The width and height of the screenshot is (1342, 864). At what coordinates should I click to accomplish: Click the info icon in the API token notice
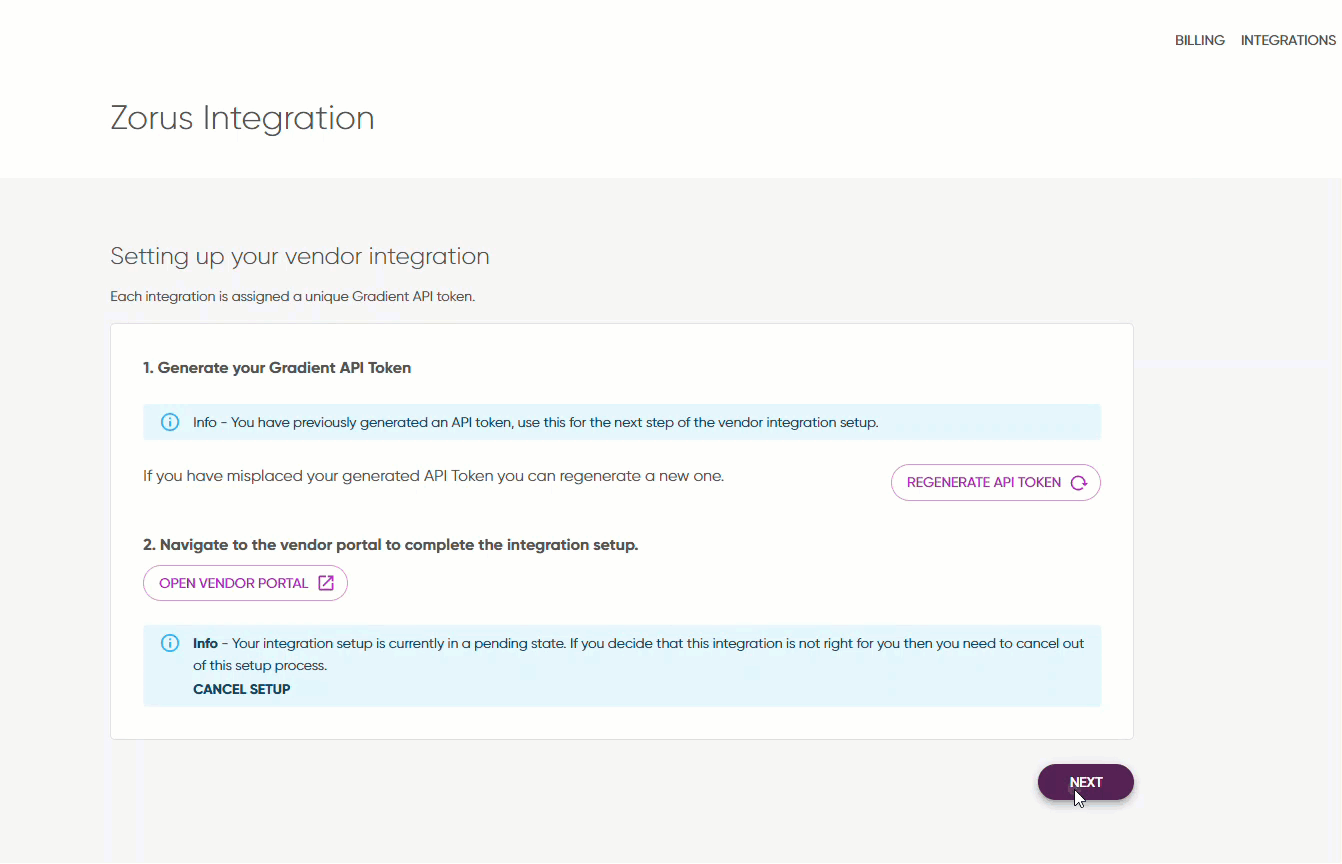coord(170,422)
